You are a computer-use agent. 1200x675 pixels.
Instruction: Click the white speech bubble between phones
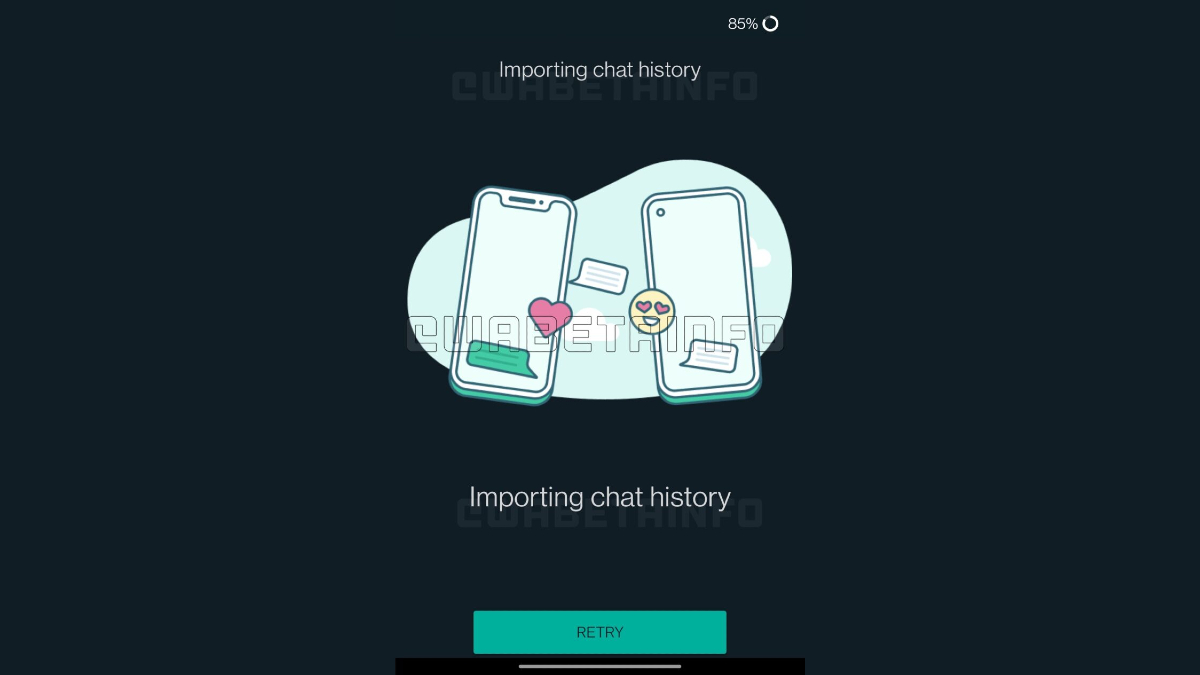click(x=599, y=276)
